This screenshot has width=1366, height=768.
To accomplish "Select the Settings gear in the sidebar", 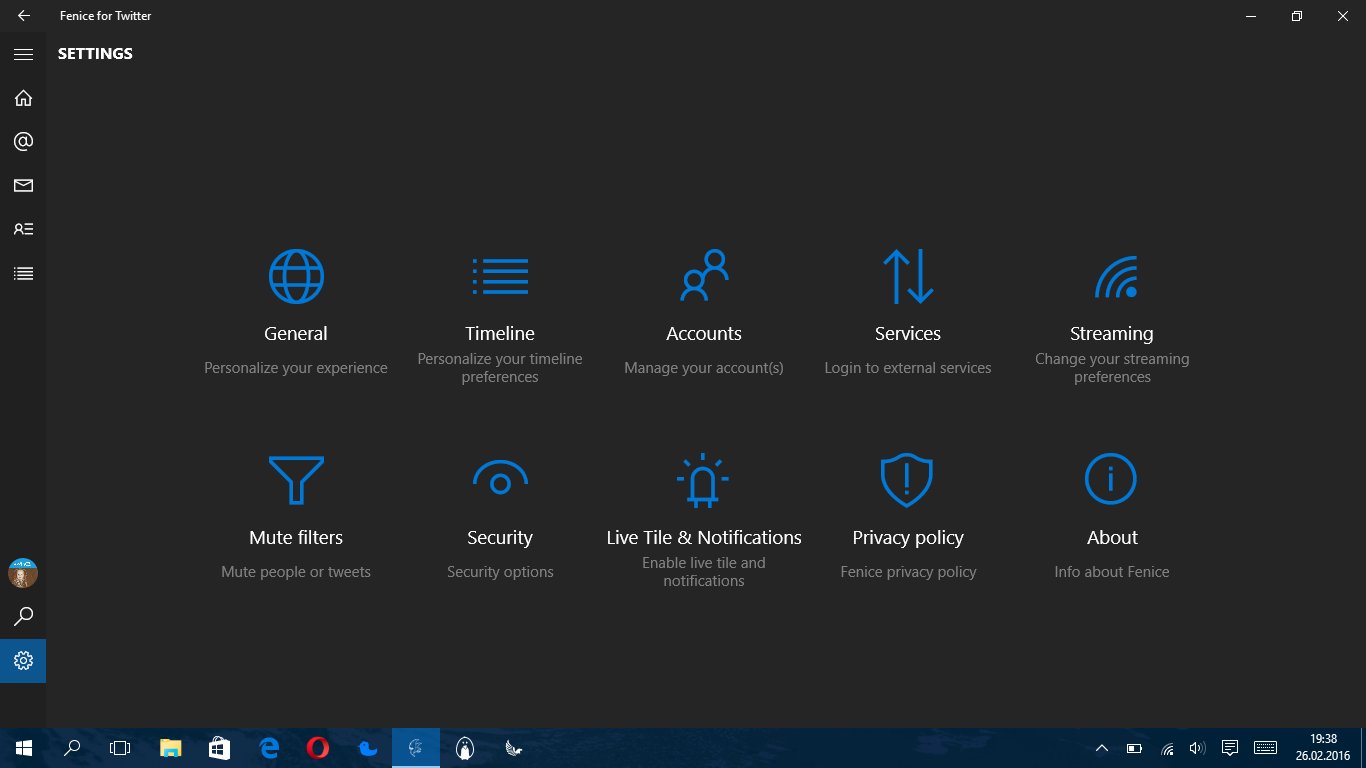I will pyautogui.click(x=23, y=661).
